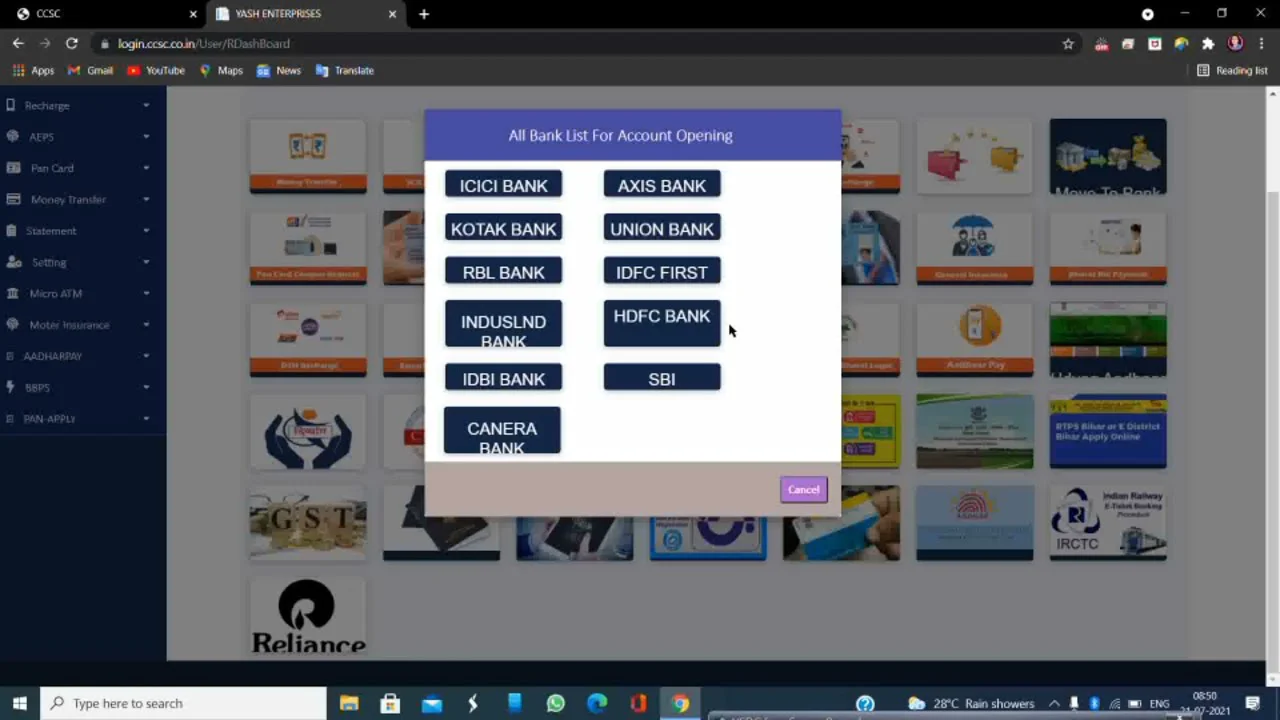
Task: Open the GST service tile
Action: pyautogui.click(x=308, y=523)
